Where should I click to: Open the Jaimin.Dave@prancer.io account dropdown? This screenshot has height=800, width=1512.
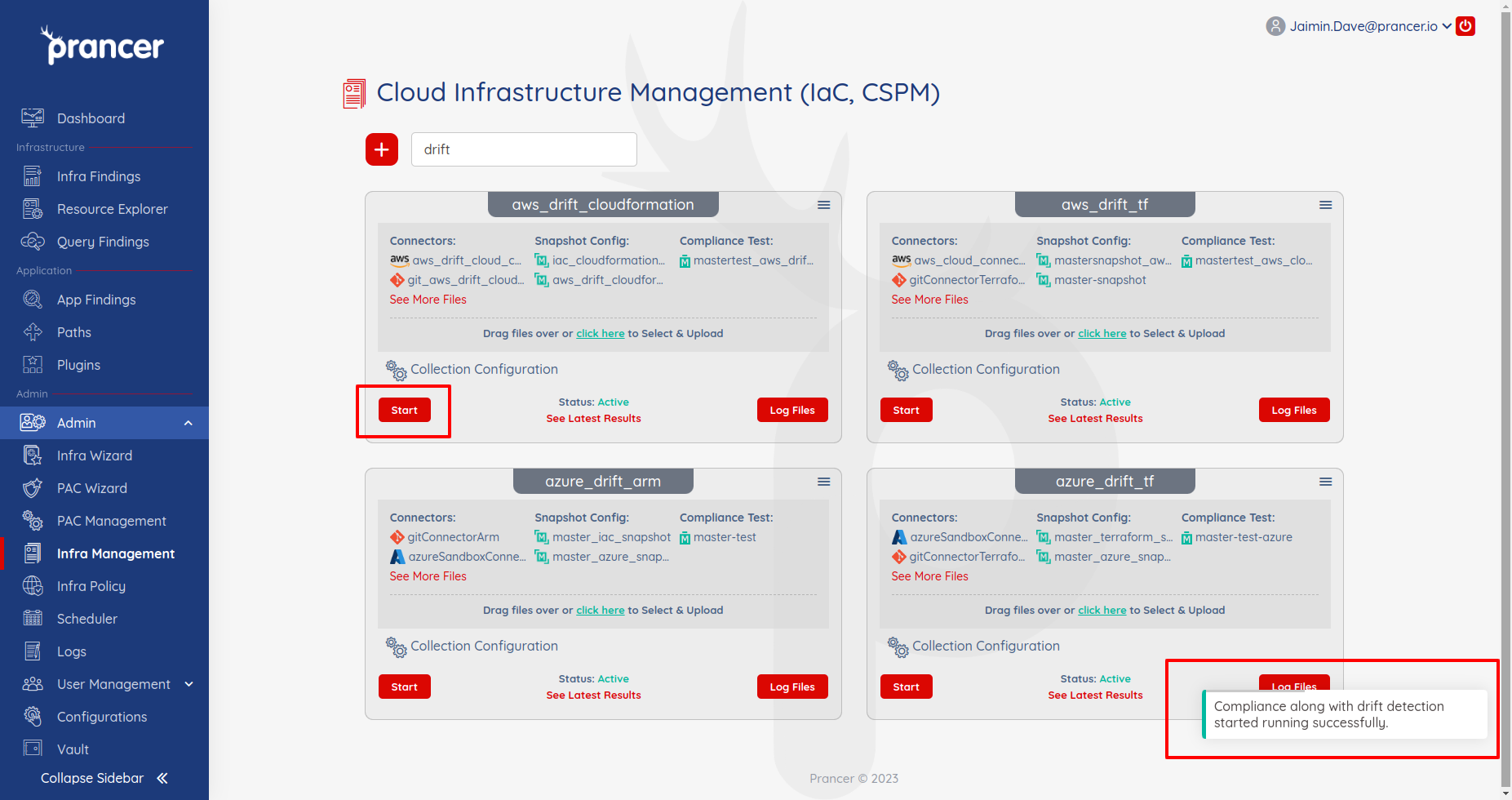1370,26
